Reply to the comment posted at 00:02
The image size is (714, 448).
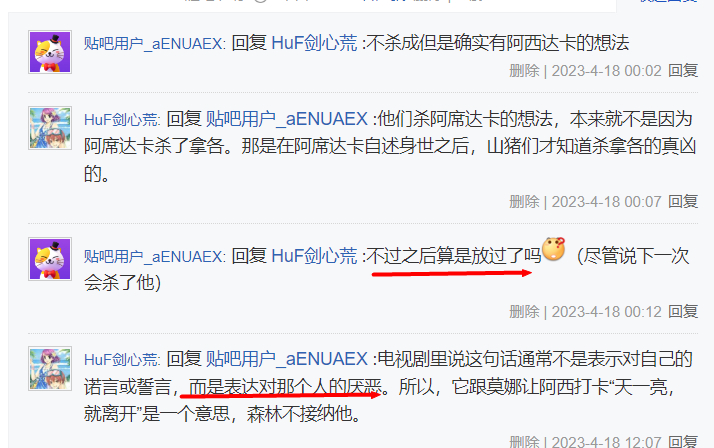[x=683, y=71]
